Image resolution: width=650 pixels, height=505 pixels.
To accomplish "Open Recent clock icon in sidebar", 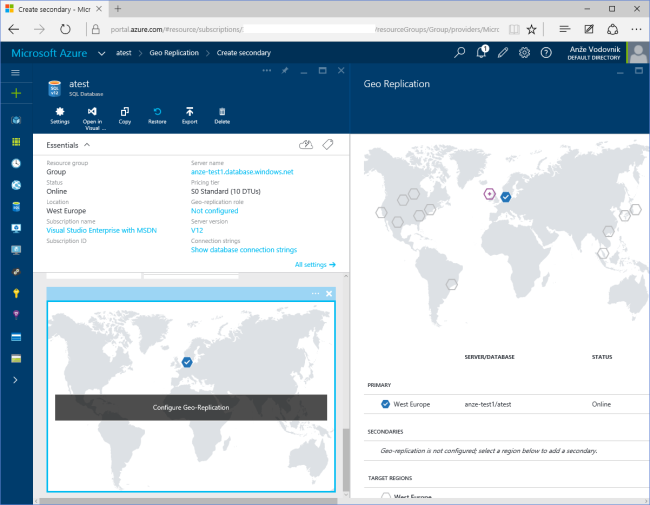I will pos(16,163).
